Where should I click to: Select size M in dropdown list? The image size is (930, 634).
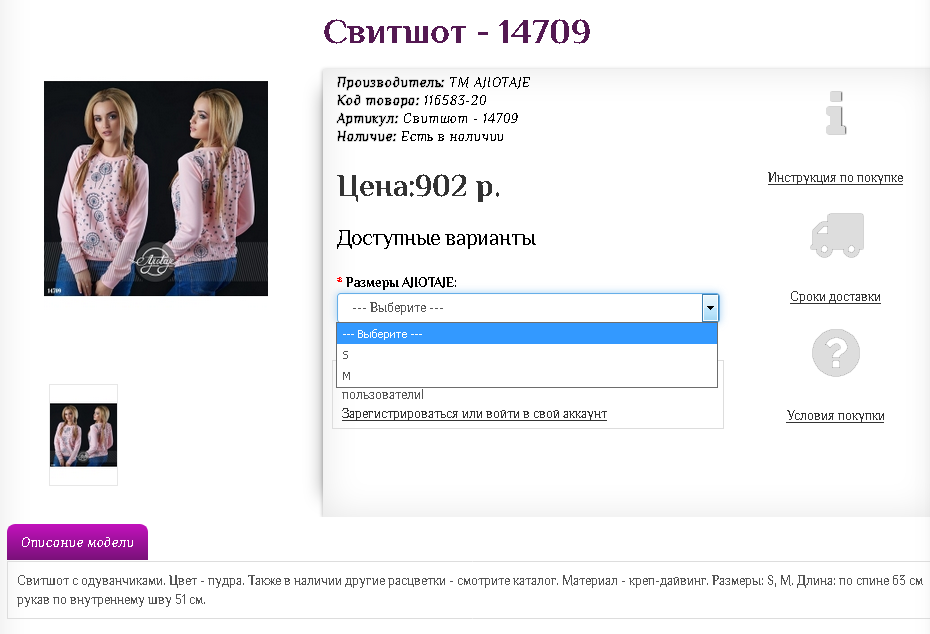point(527,376)
